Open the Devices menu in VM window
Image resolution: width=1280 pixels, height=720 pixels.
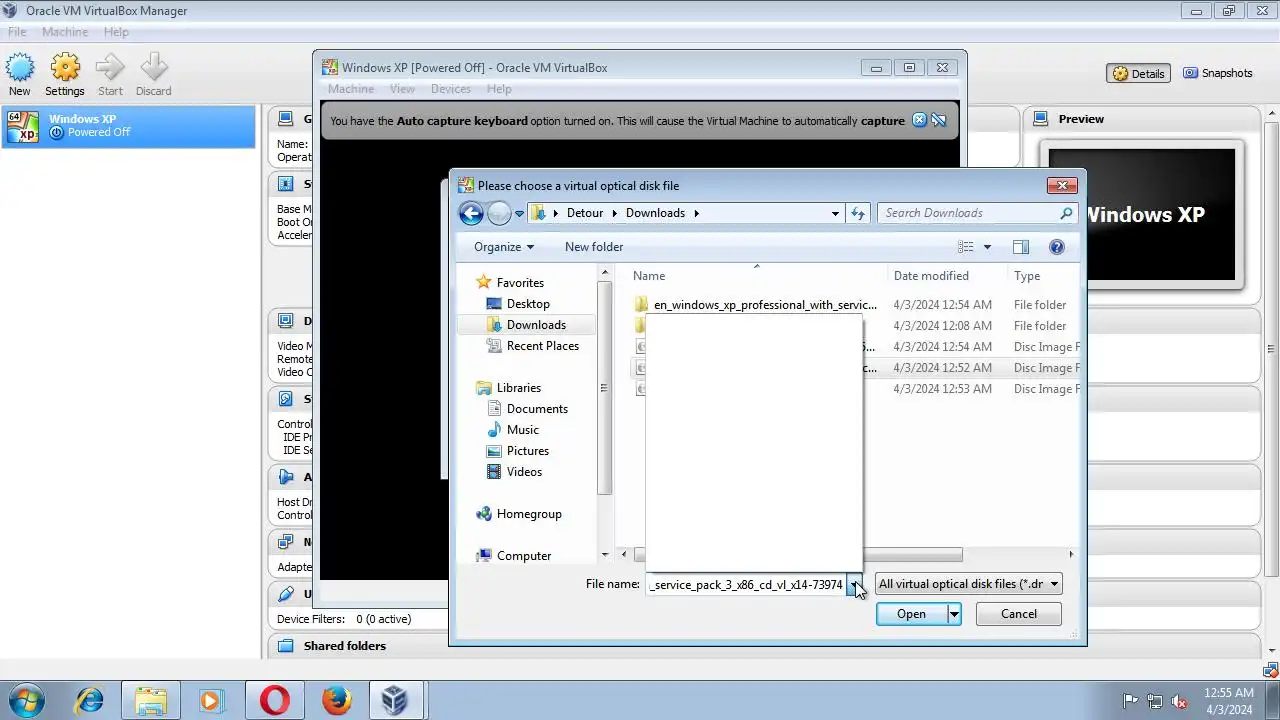(x=451, y=89)
